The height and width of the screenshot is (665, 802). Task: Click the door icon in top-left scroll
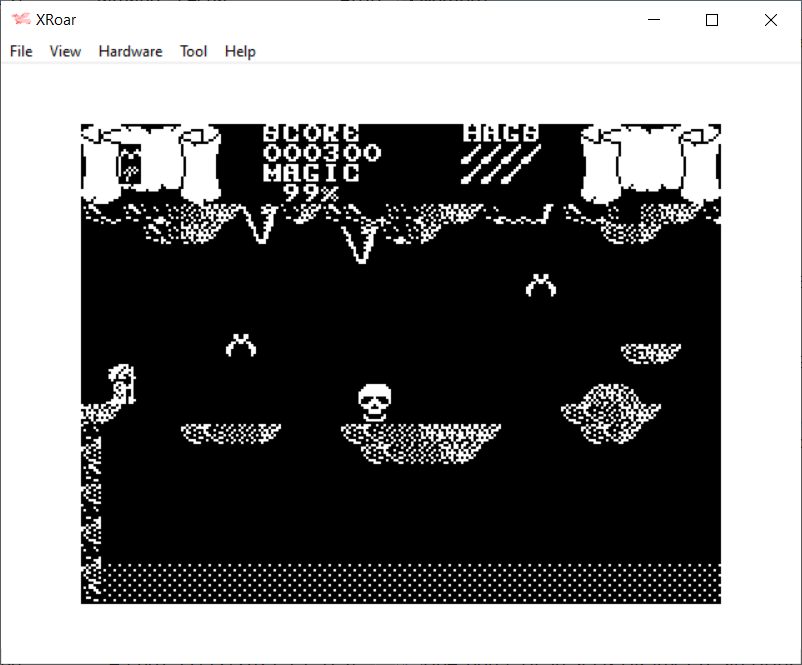130,164
